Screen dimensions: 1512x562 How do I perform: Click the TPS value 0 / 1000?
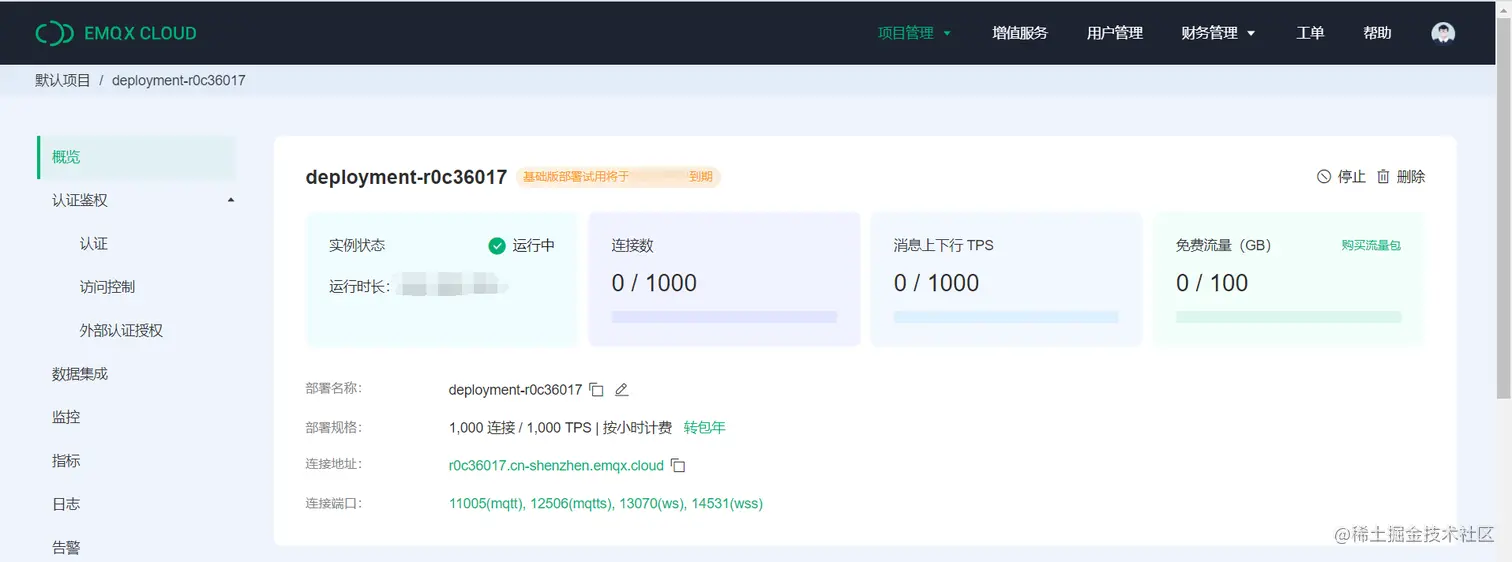click(936, 283)
